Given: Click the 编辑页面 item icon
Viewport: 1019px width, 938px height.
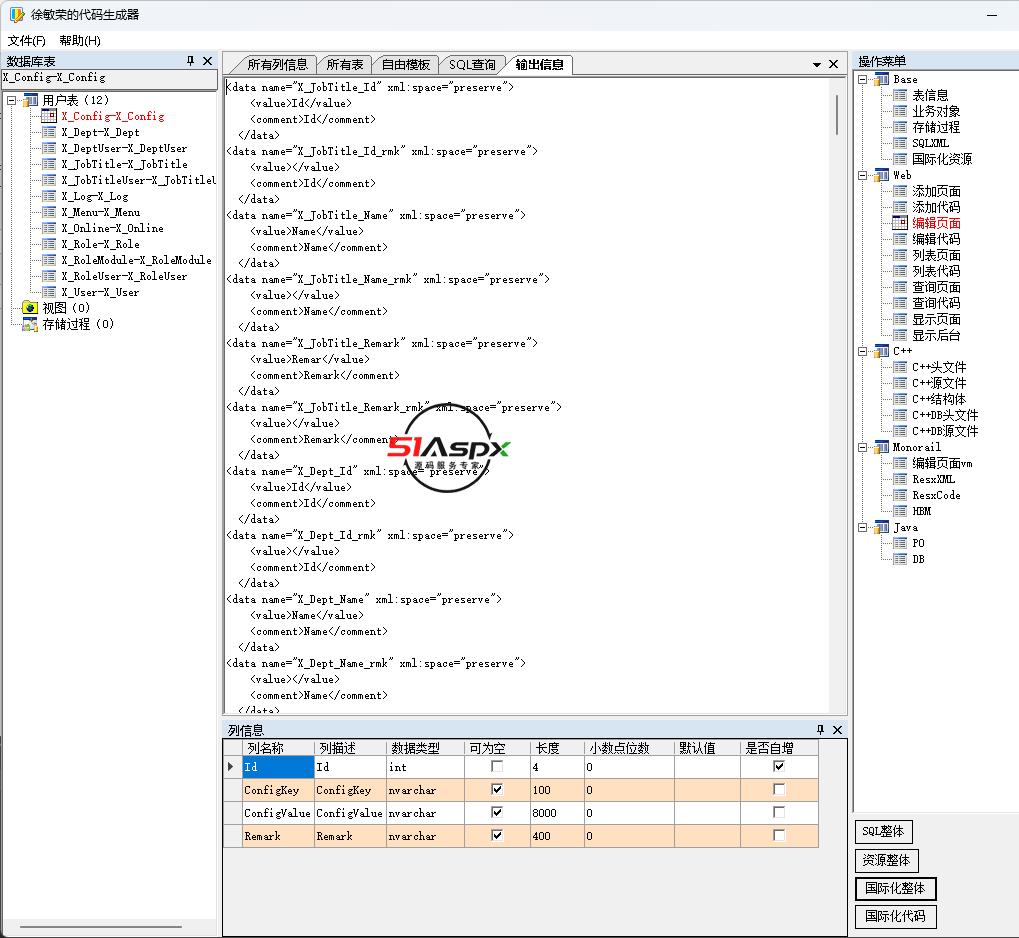Looking at the screenshot, I should 900,223.
